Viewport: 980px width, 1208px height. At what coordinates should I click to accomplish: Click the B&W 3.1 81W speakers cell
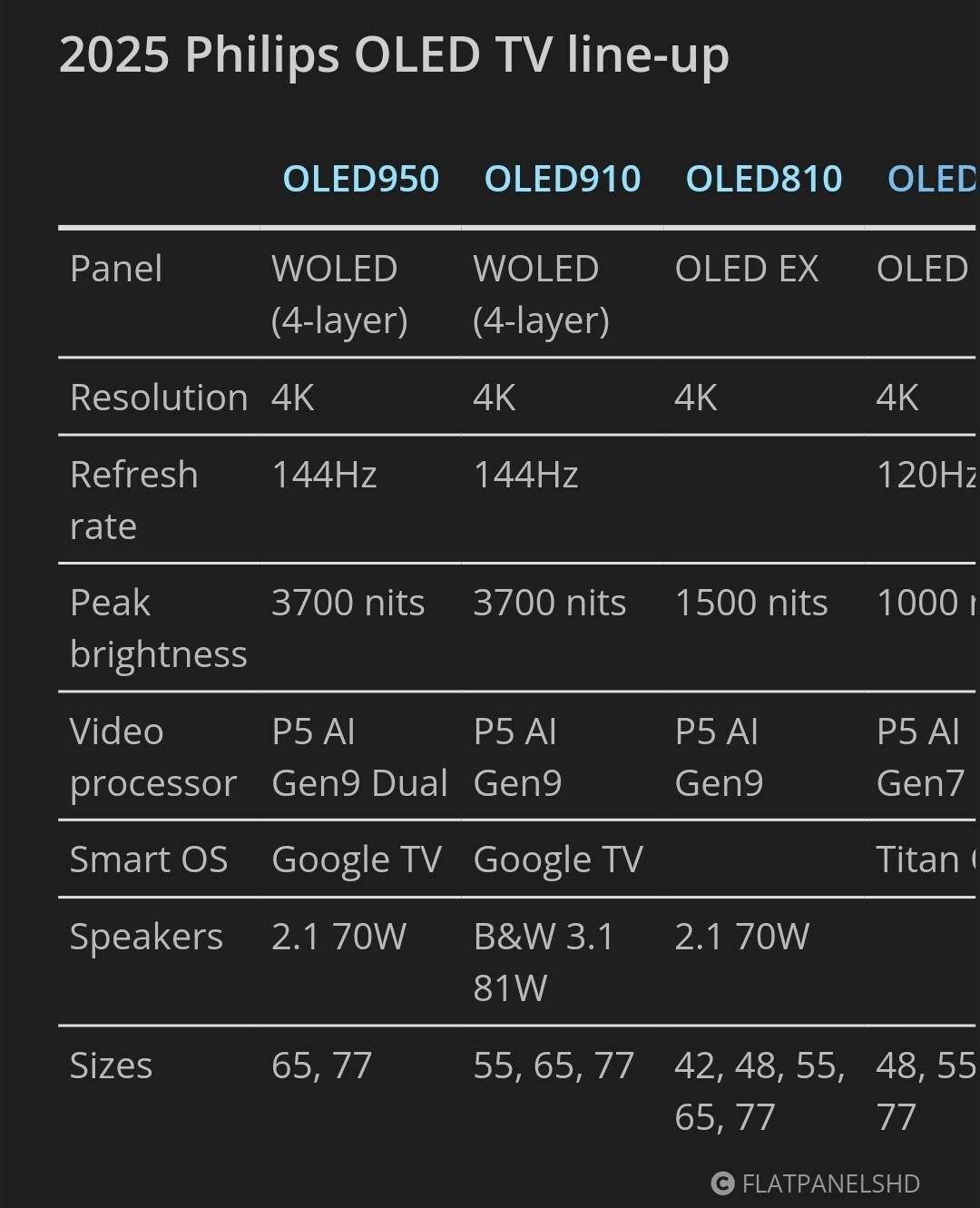(543, 962)
